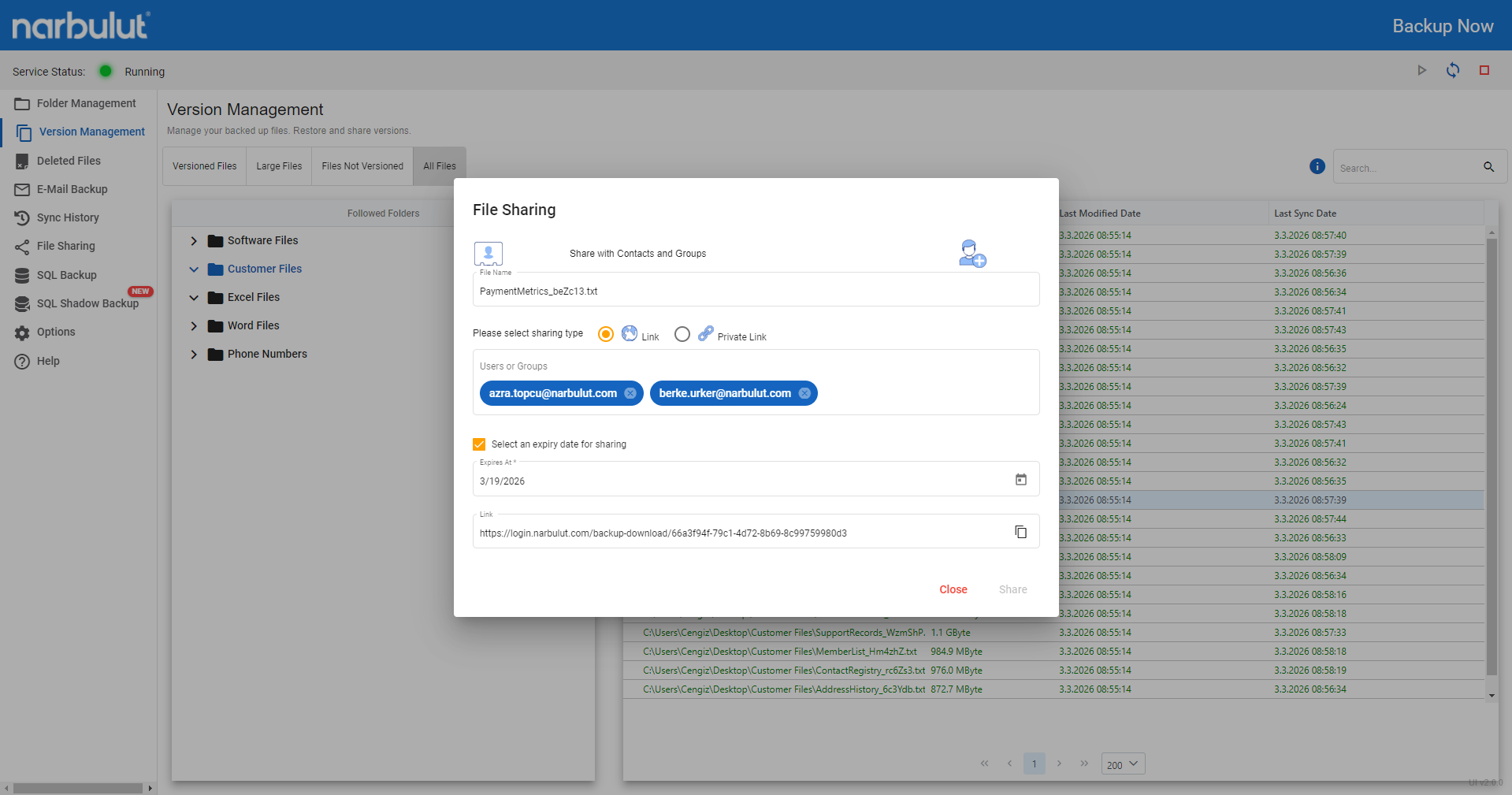Close the File Sharing dialog

[x=953, y=589]
